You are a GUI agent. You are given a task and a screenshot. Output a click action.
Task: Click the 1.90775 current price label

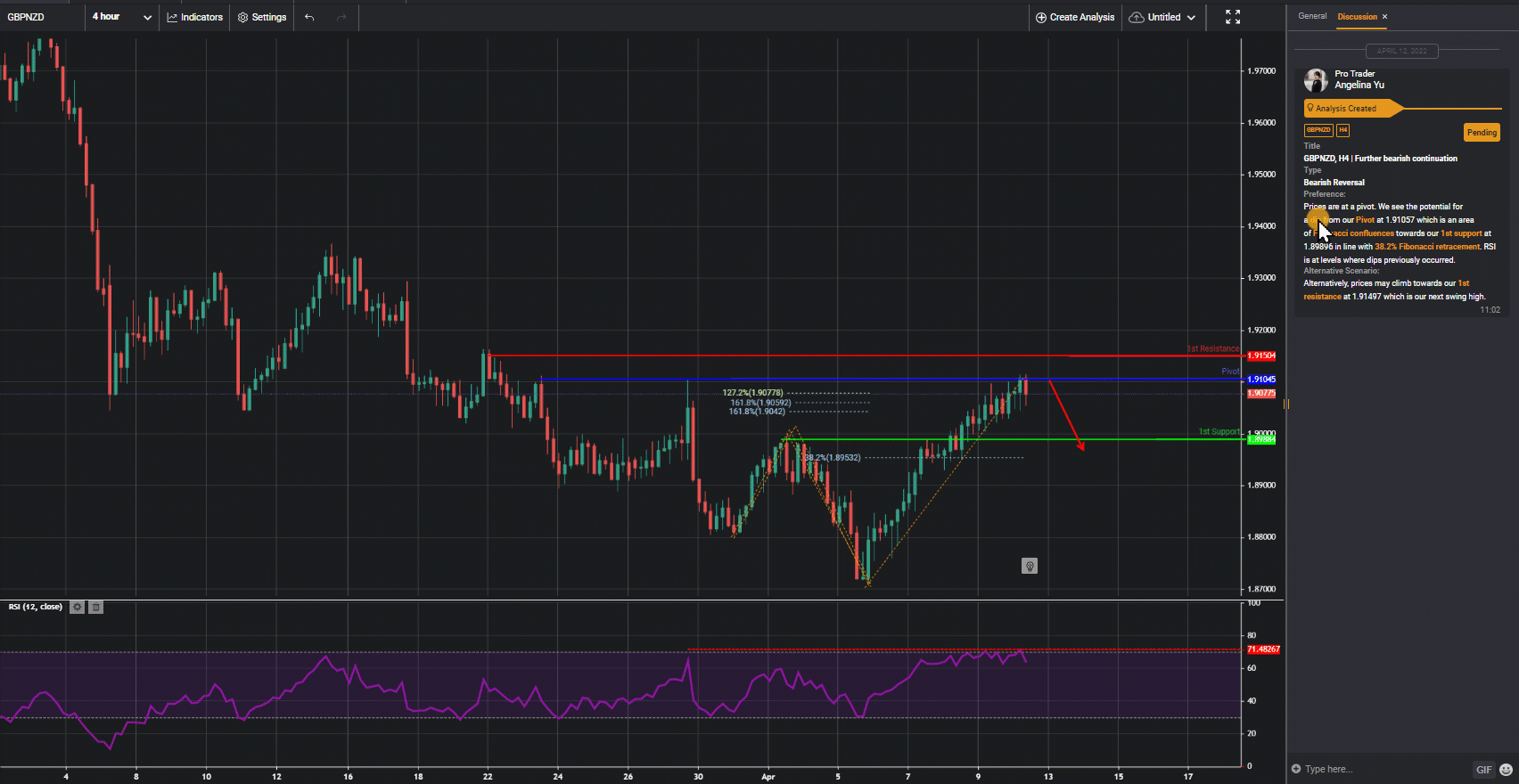pyautogui.click(x=1261, y=393)
